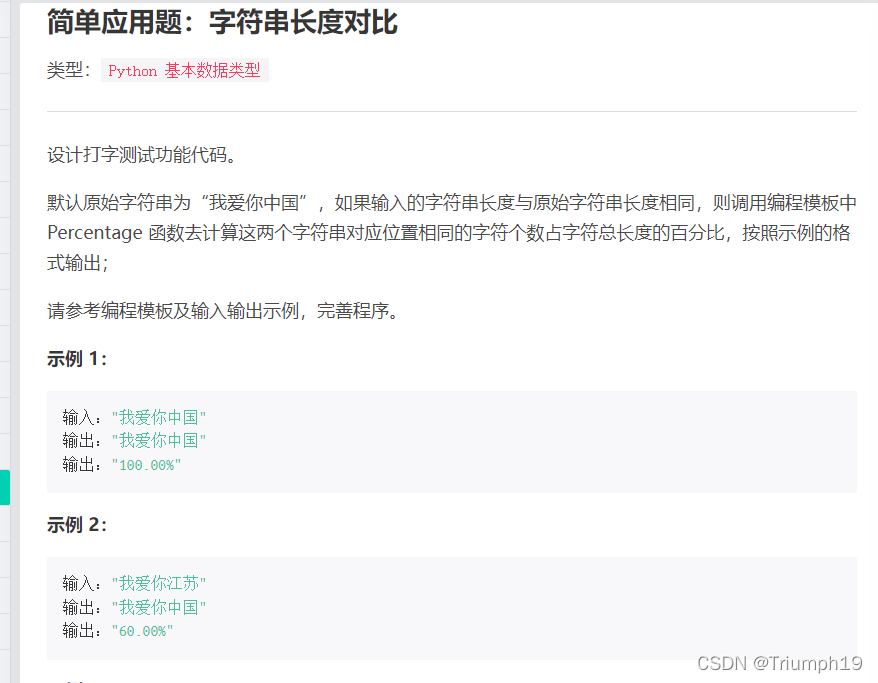Image resolution: width=878 pixels, height=683 pixels.
Task: Click input "我爱你江苏" in example 2
Action: pyautogui.click(x=159, y=583)
